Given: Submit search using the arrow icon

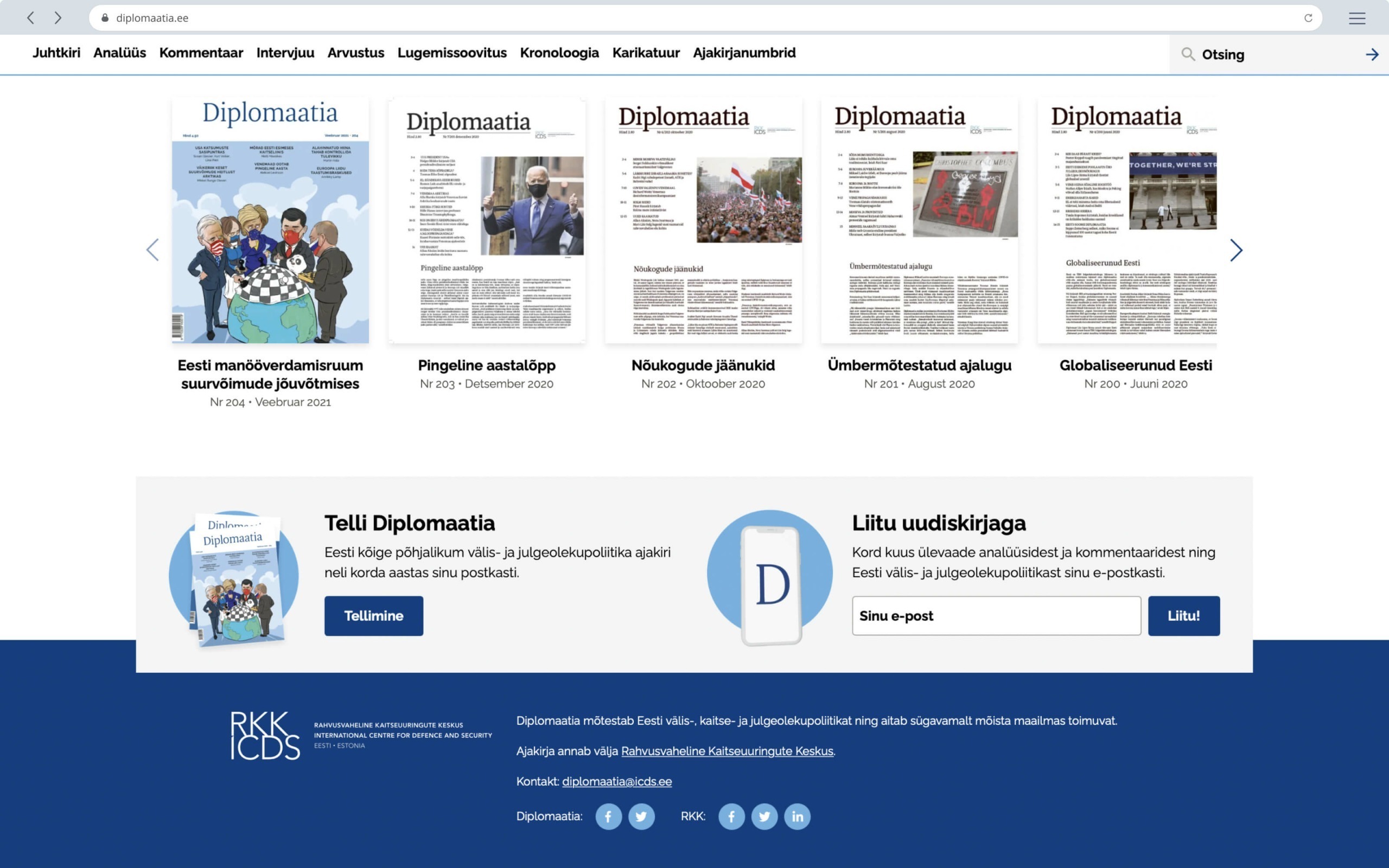Looking at the screenshot, I should (x=1372, y=55).
